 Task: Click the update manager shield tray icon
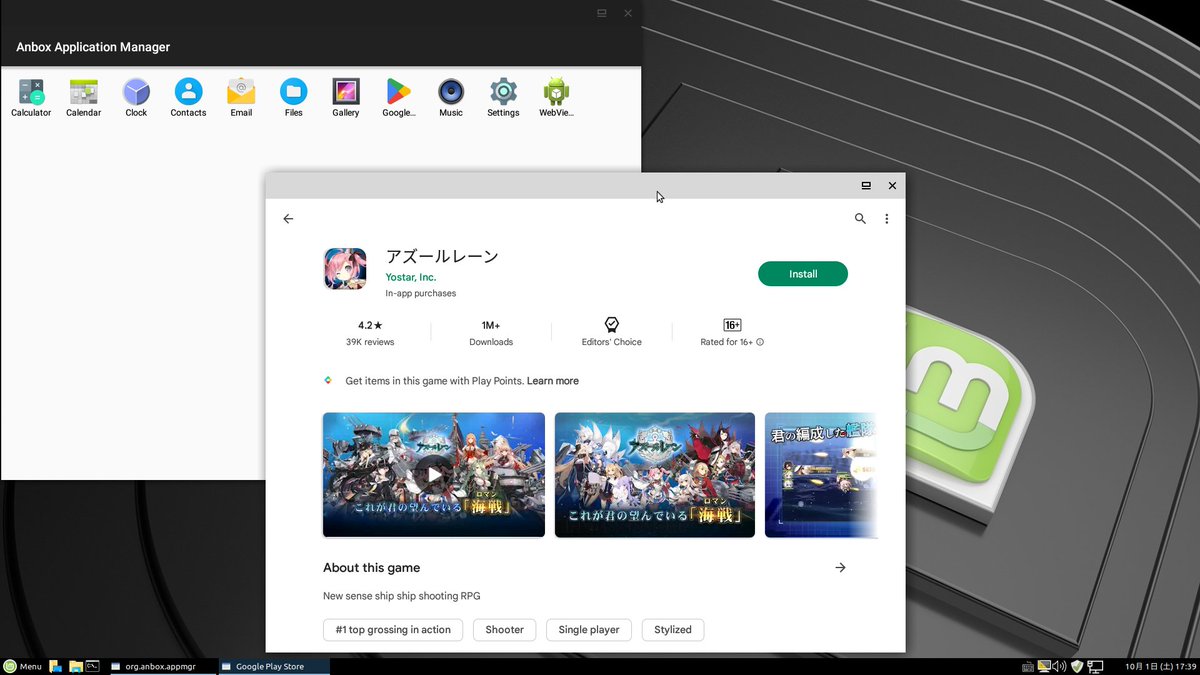[x=1077, y=666]
